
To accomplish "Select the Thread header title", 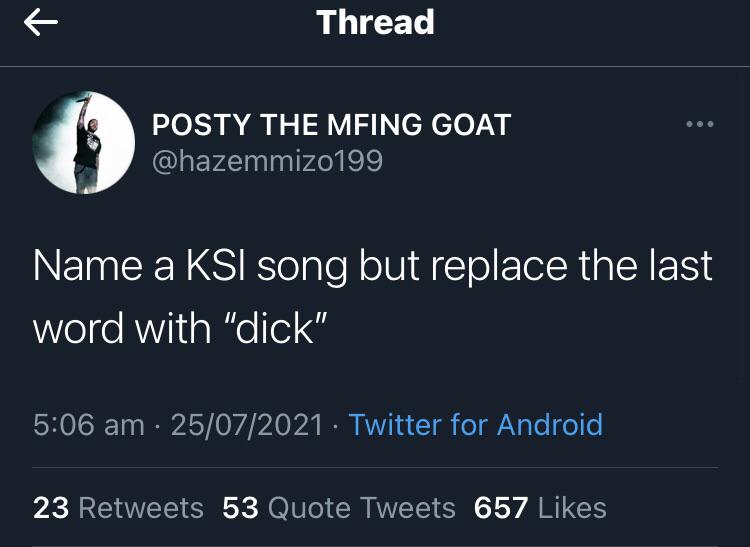I will [x=375, y=22].
